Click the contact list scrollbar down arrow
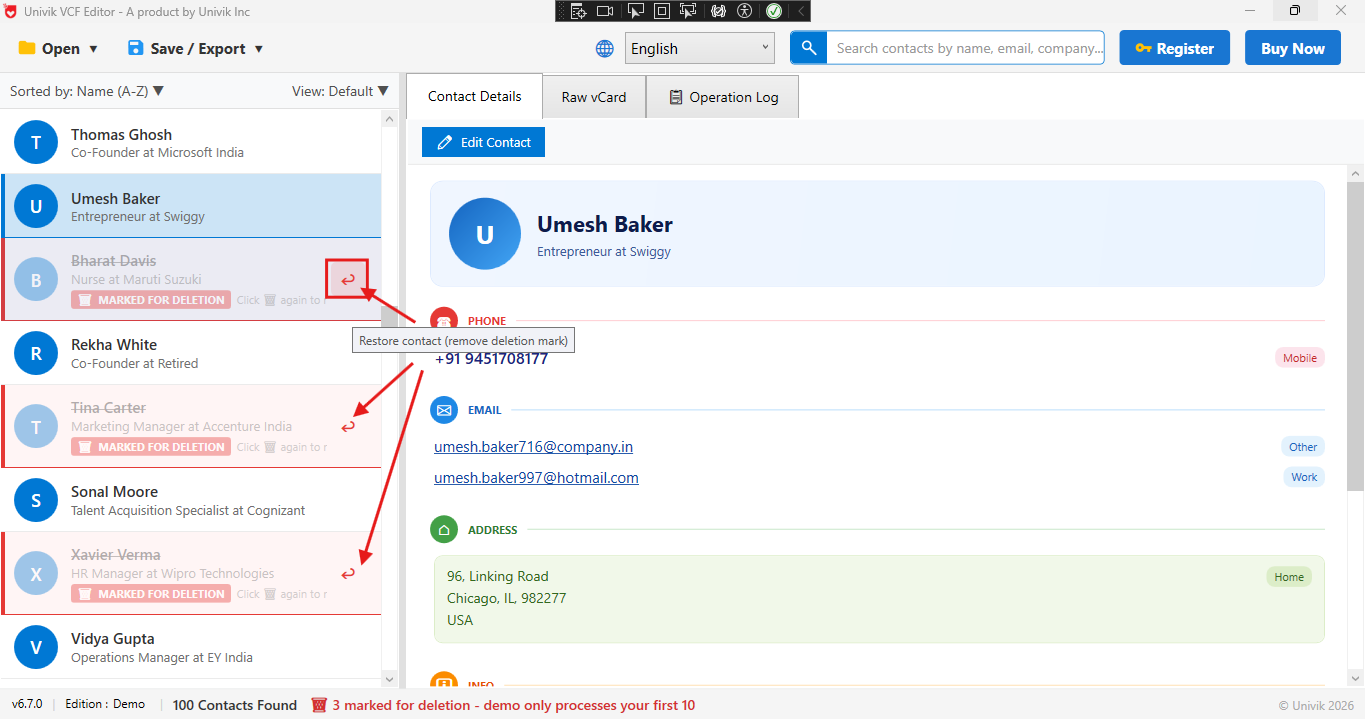 [x=390, y=679]
